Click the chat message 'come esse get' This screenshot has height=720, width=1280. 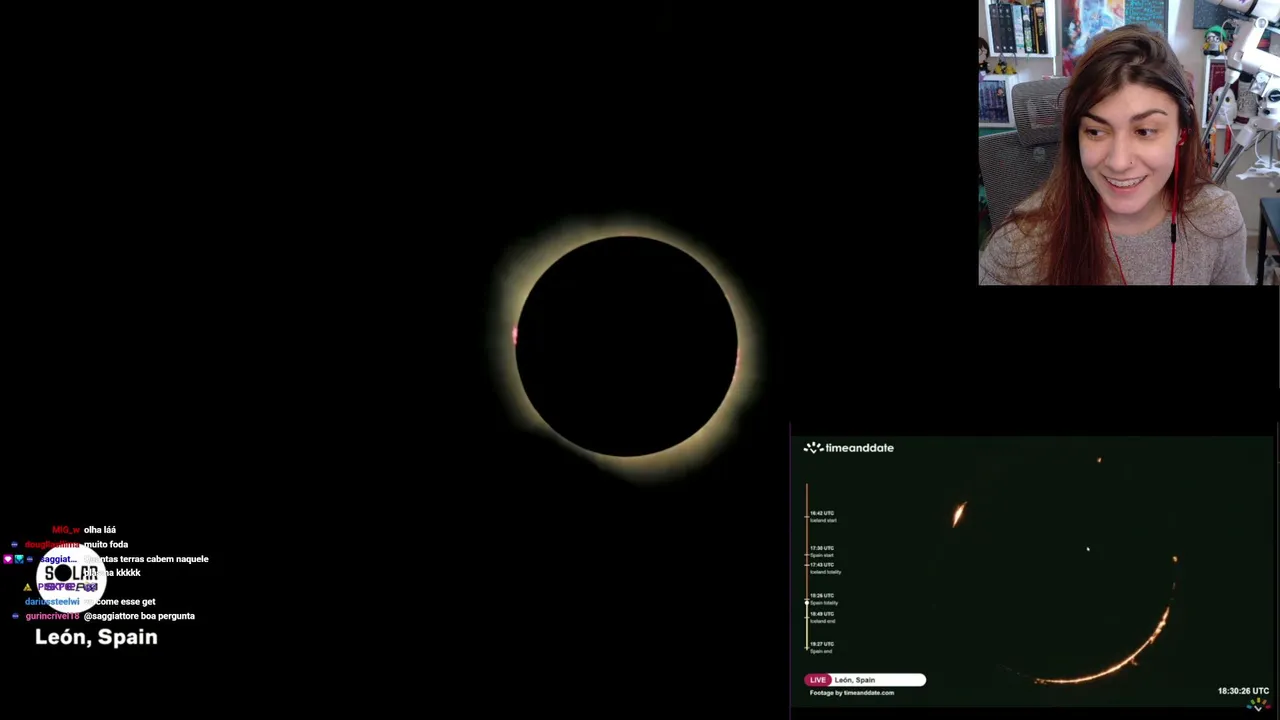[x=125, y=602]
